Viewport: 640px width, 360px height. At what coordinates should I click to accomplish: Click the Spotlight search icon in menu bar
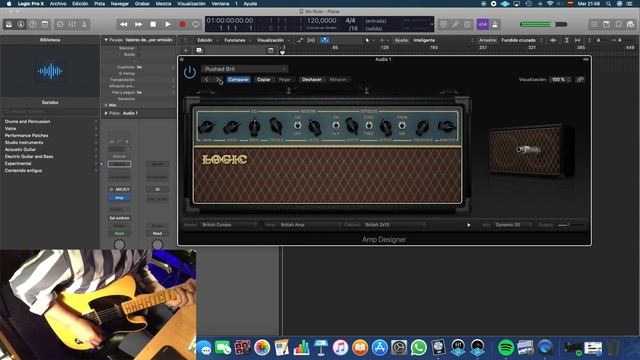click(608, 4)
